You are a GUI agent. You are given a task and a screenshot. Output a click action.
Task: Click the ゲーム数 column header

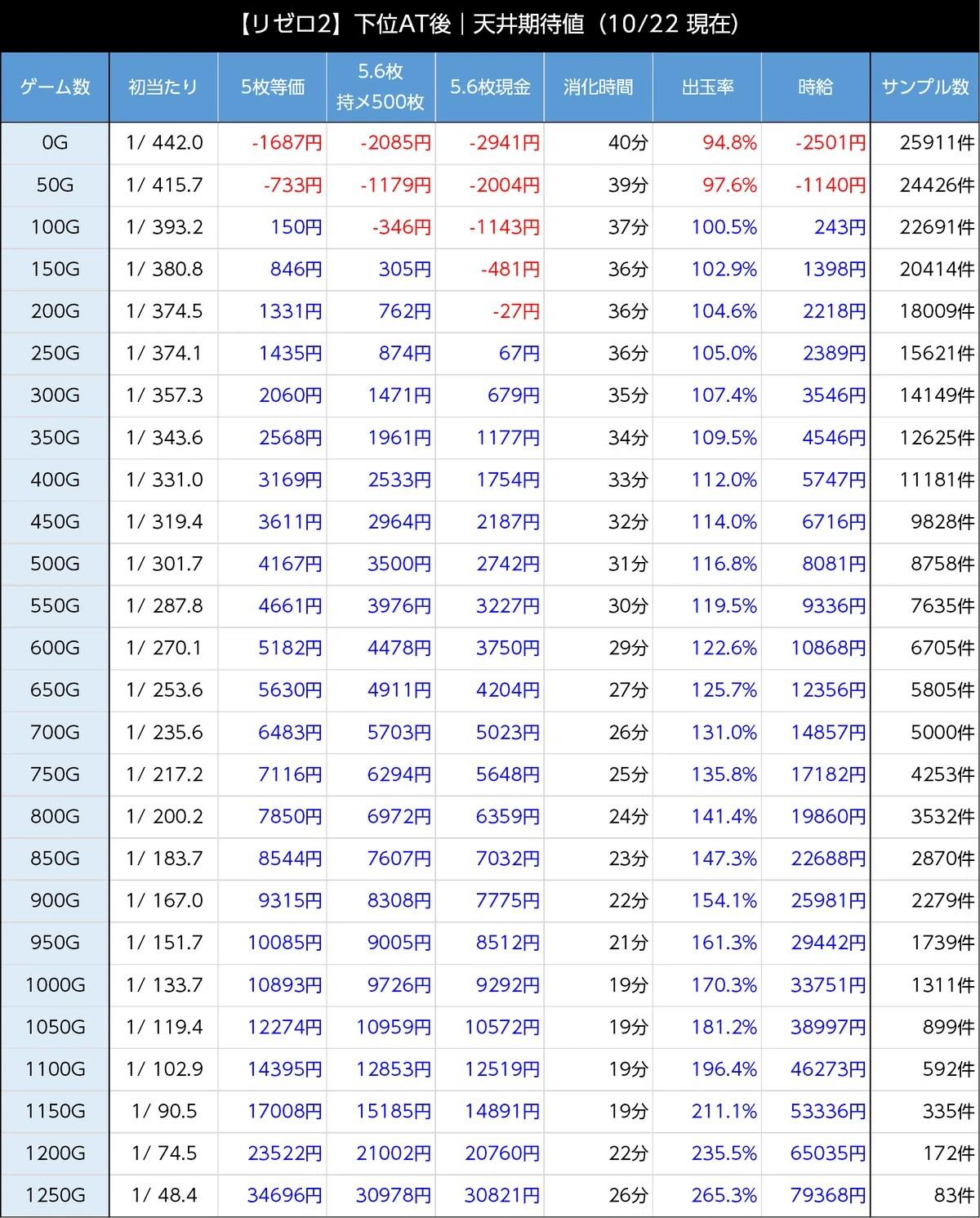pyautogui.click(x=55, y=87)
